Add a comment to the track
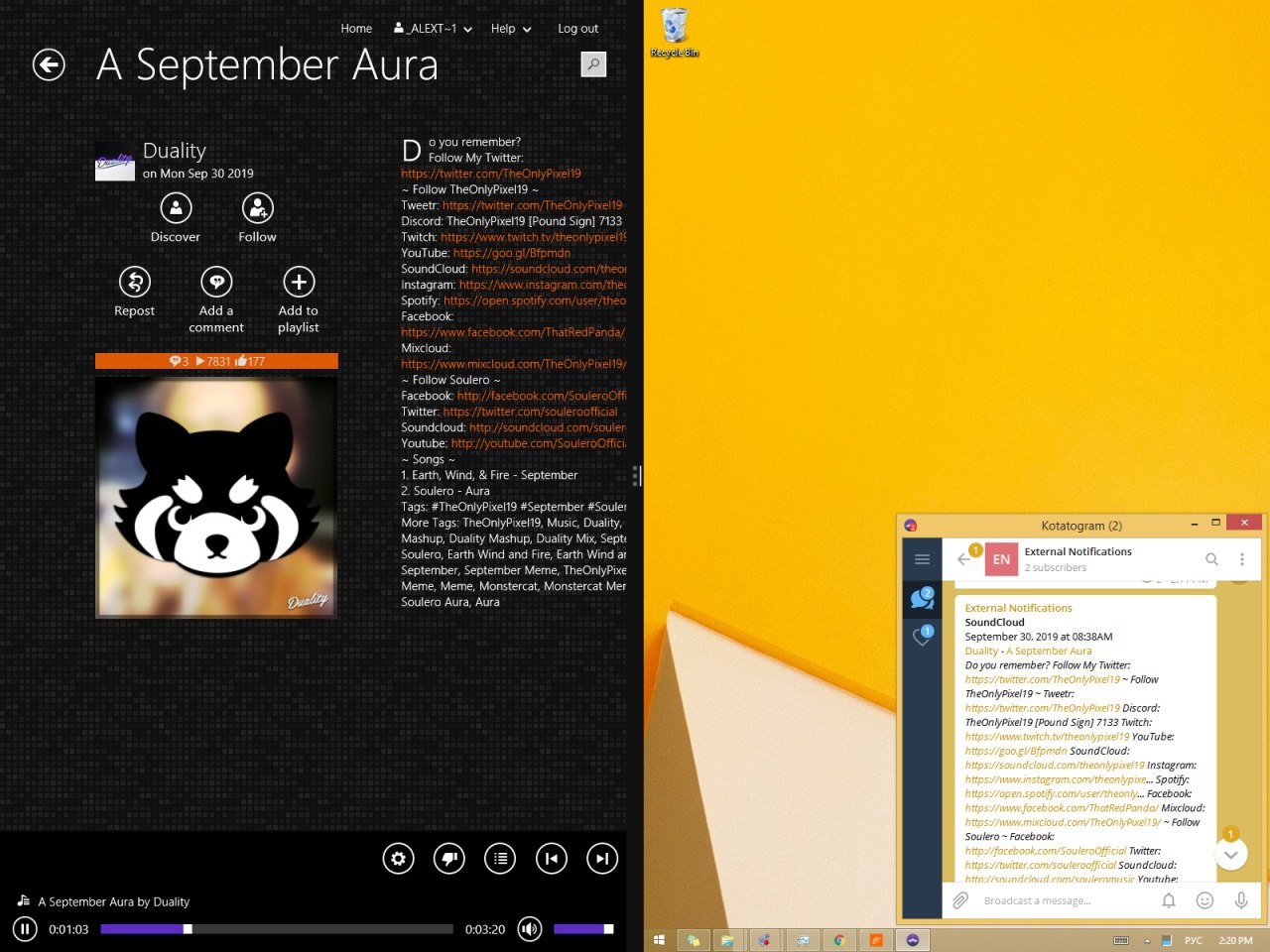This screenshot has width=1270, height=952. pos(216,300)
